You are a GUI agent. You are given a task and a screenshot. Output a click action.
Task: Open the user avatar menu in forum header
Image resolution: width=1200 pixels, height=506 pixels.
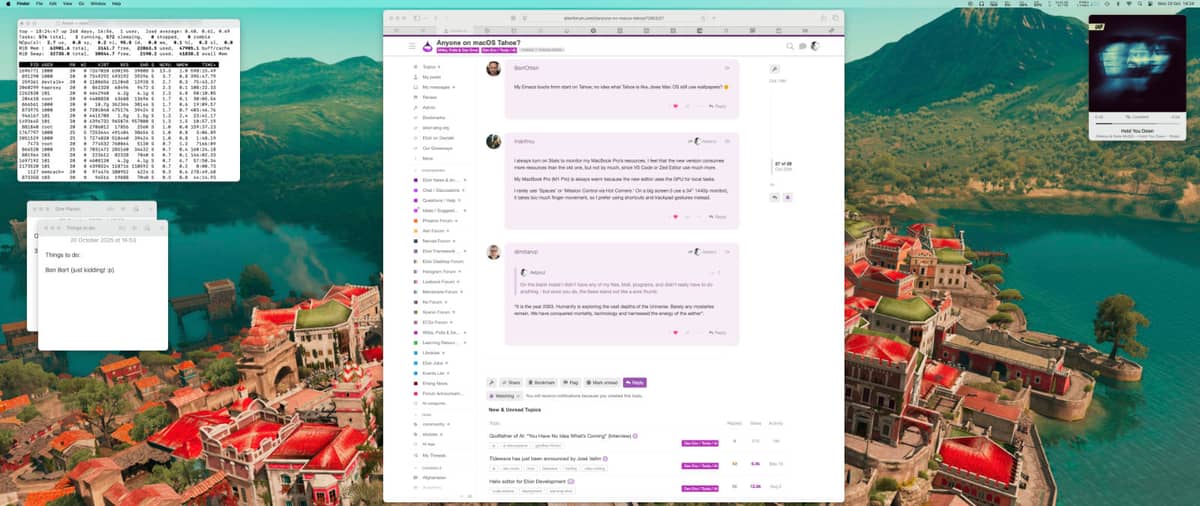coord(814,46)
